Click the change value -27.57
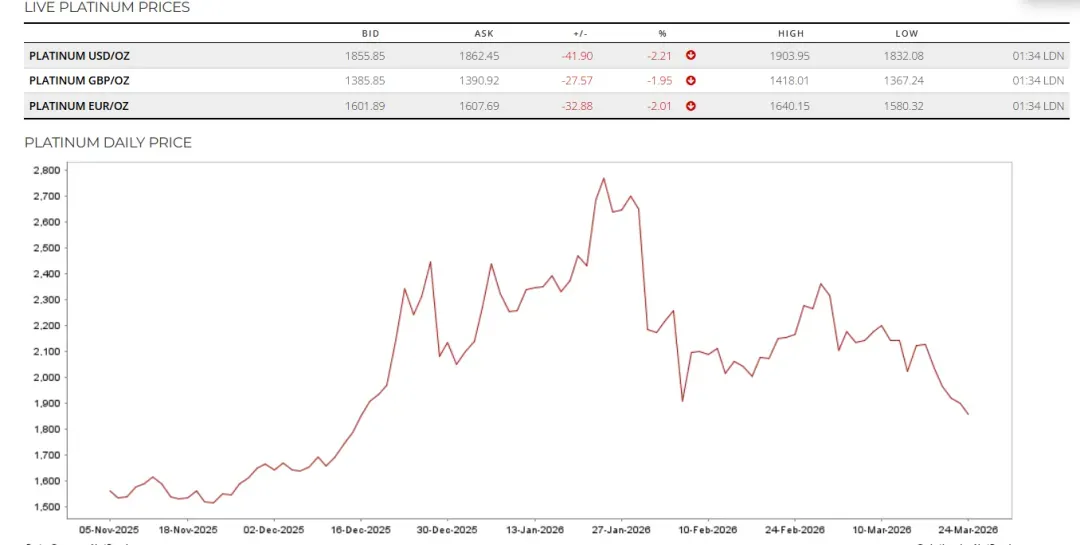This screenshot has width=1080, height=545. tap(577, 81)
